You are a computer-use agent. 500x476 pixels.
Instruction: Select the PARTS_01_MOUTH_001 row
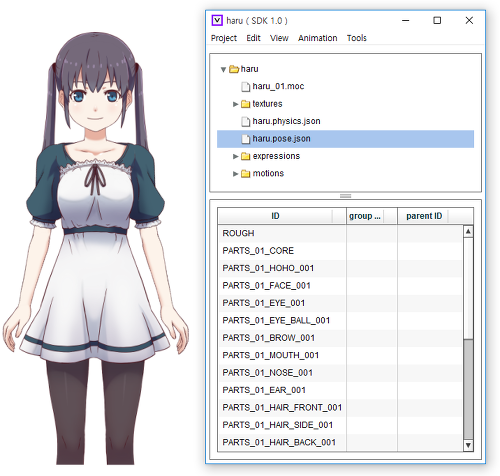[x=340, y=355]
